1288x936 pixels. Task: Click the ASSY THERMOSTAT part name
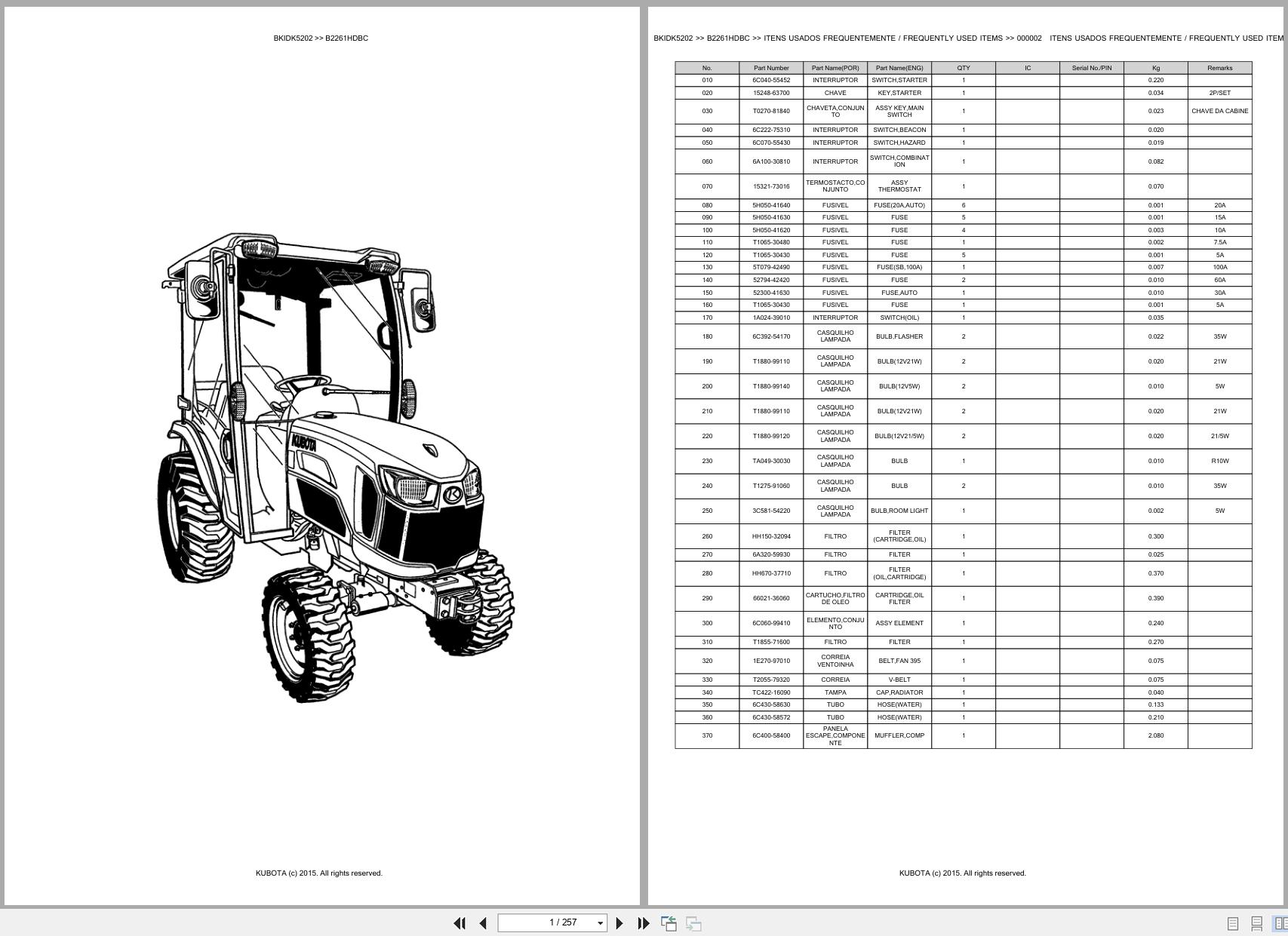click(899, 186)
